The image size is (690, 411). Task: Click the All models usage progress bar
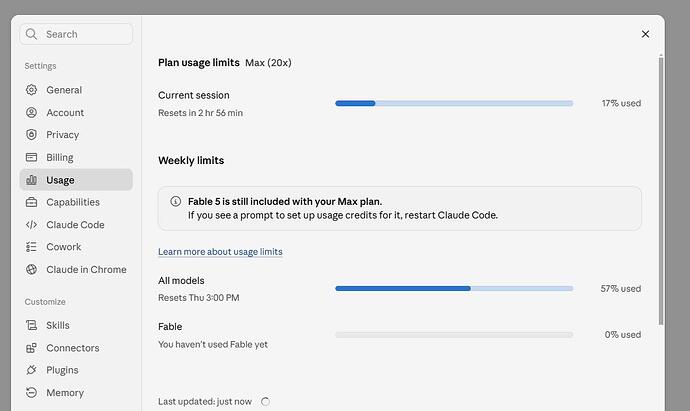[x=454, y=288]
